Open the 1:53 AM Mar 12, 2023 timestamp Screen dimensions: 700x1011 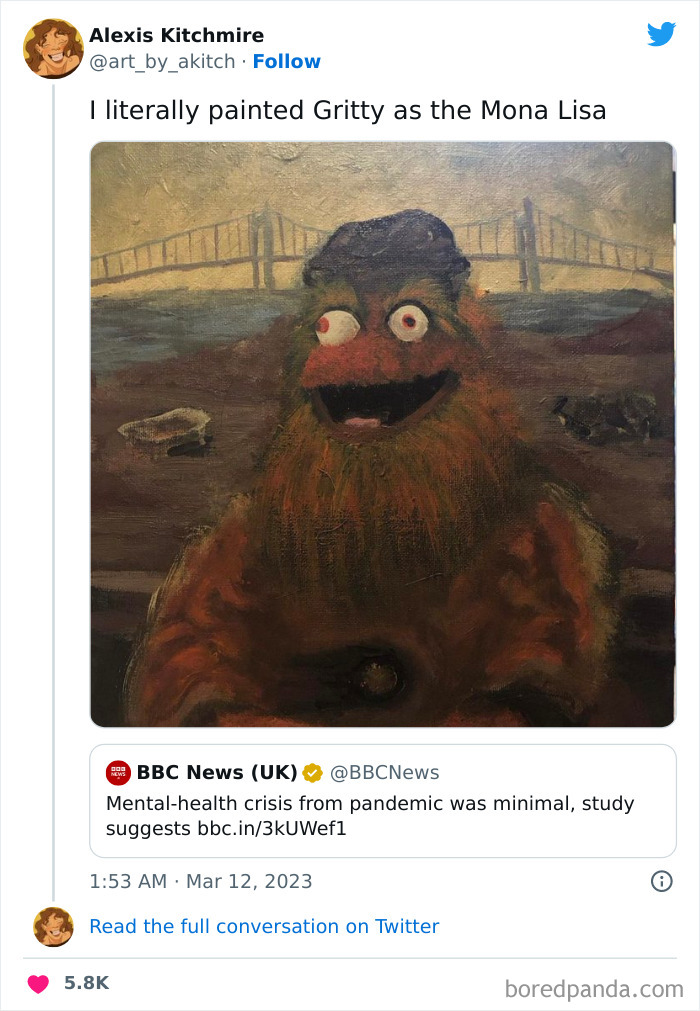(201, 881)
